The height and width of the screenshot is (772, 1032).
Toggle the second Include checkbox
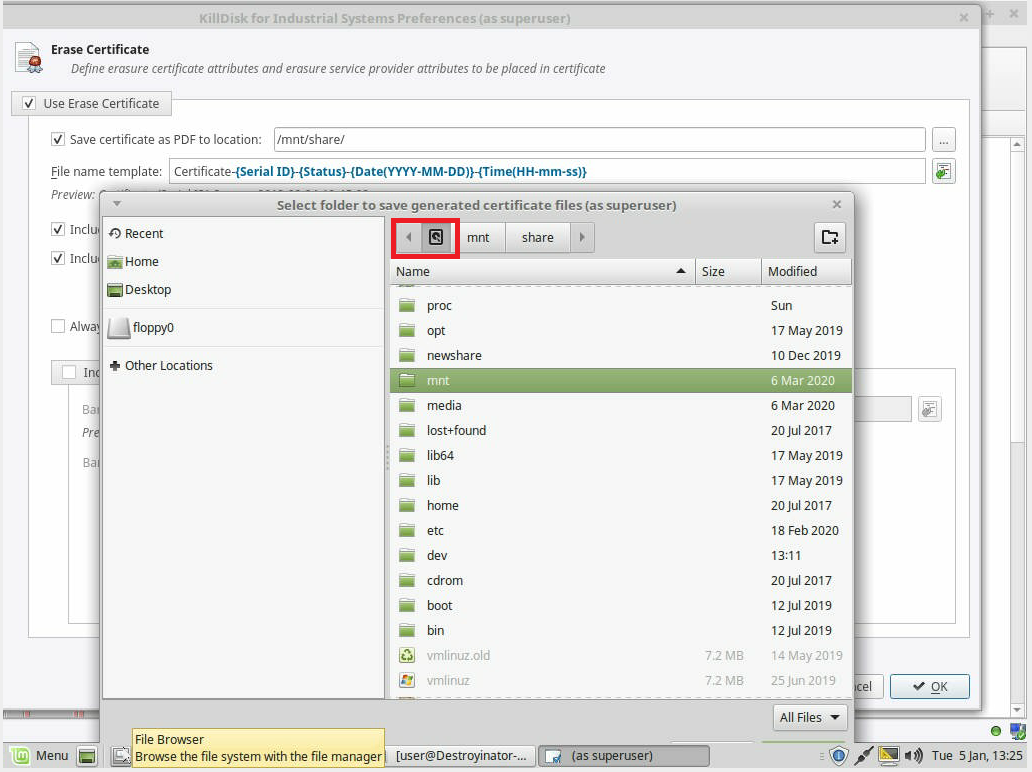pyautogui.click(x=58, y=258)
